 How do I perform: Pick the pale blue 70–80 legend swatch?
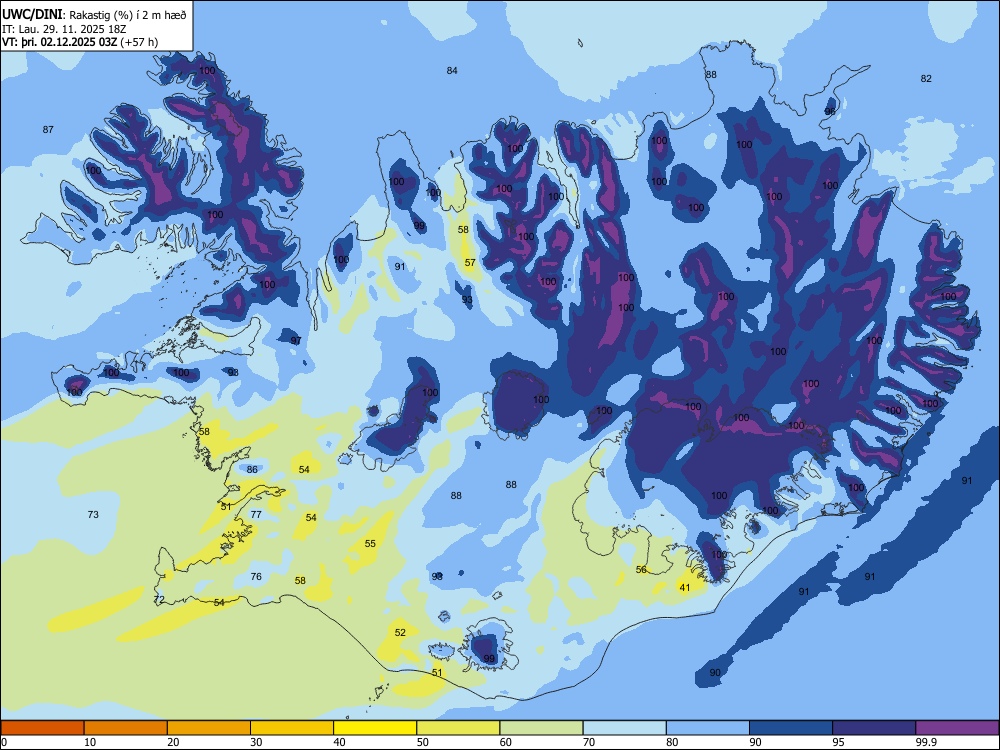625,728
